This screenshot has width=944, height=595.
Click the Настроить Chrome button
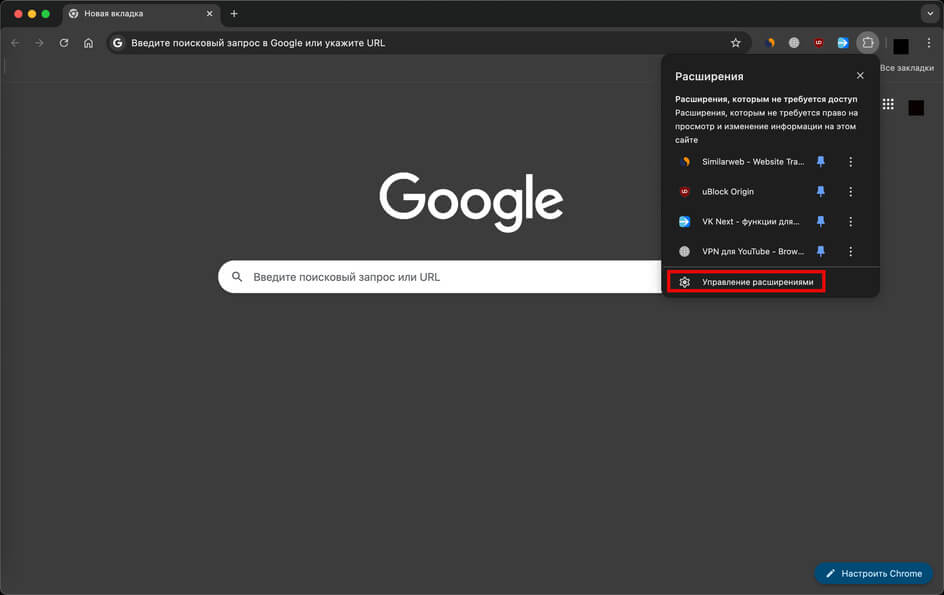874,573
